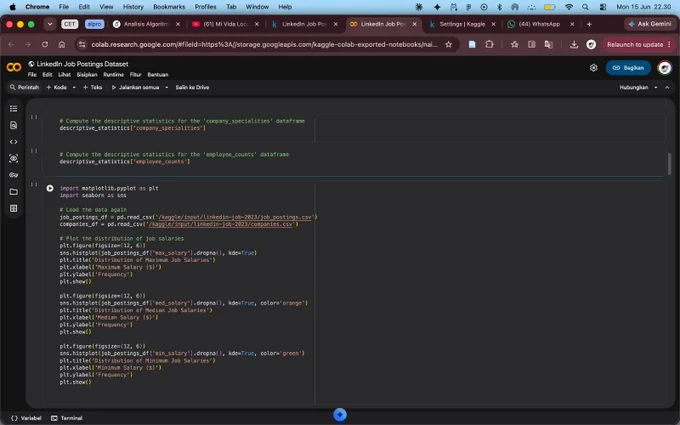Open Chrome tab search dropdown
This screenshot has height=425, width=680.
point(50,24)
